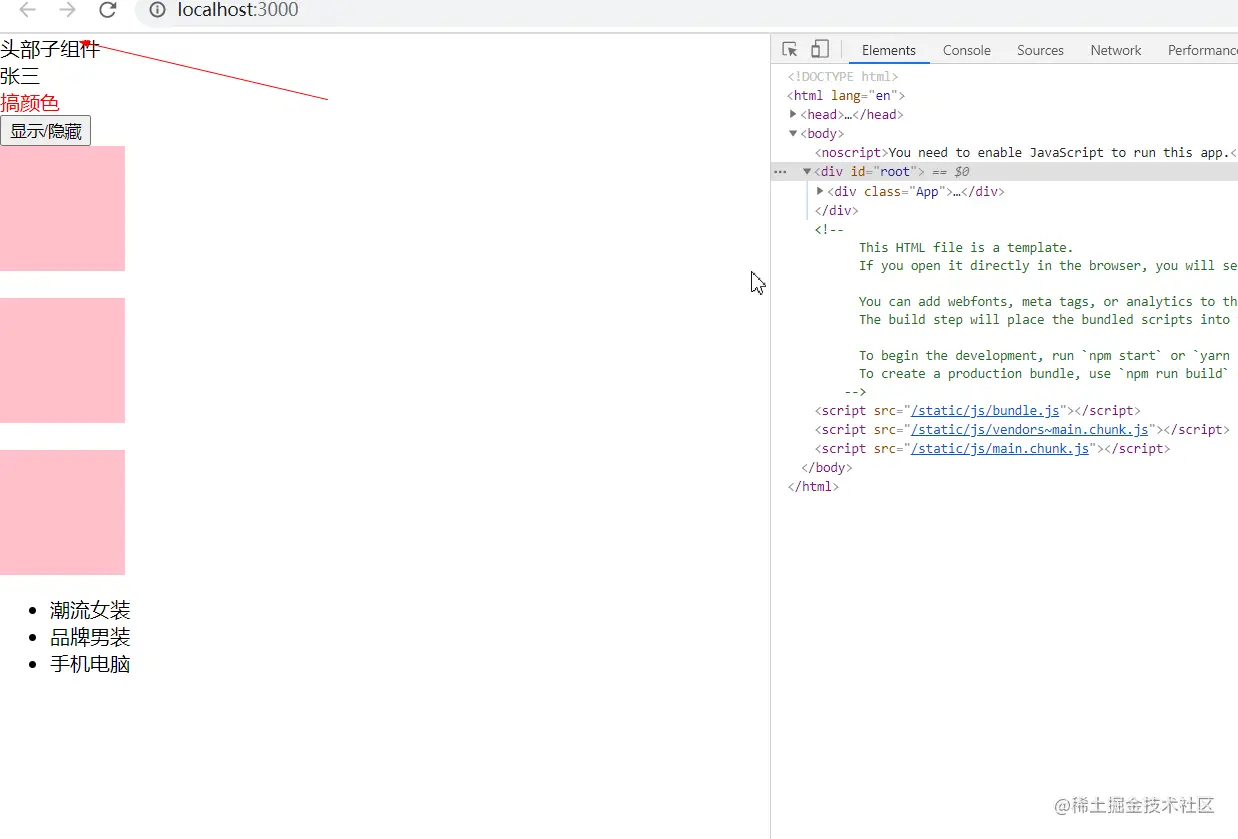Open the Performance tab
The image size is (1238, 839).
tap(1202, 50)
